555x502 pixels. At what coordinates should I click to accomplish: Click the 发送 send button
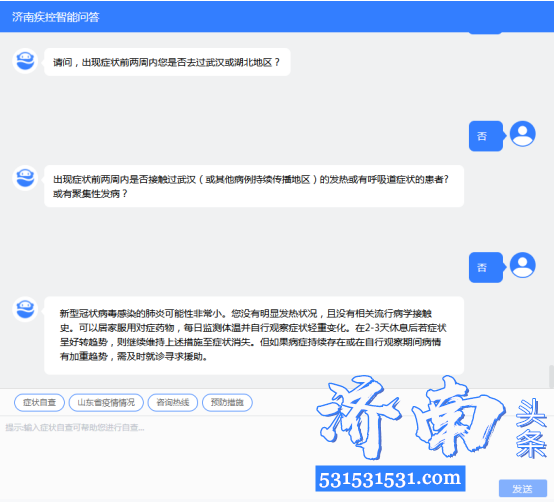coord(523,489)
